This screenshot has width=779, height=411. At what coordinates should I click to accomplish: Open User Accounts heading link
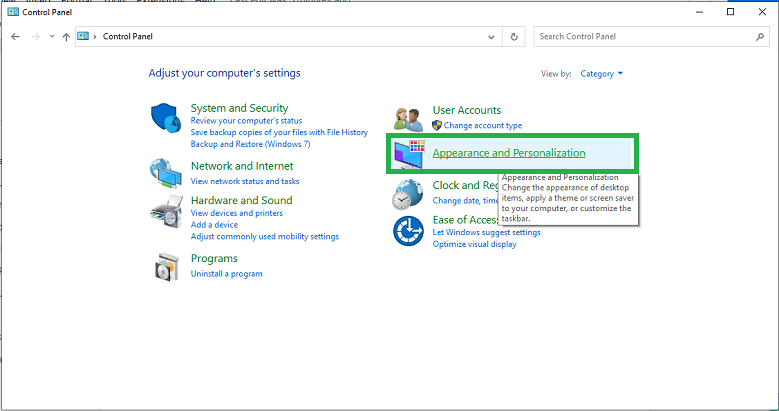467,110
